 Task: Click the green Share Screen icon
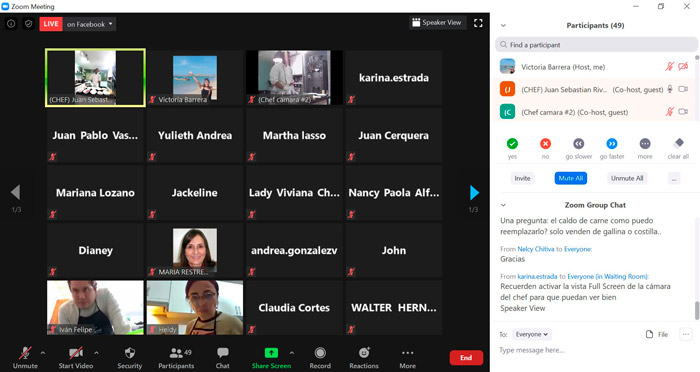(x=271, y=353)
